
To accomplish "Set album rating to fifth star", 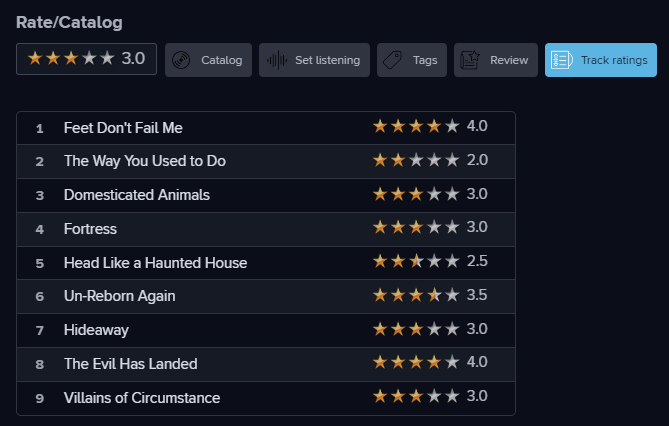I will 107,58.
